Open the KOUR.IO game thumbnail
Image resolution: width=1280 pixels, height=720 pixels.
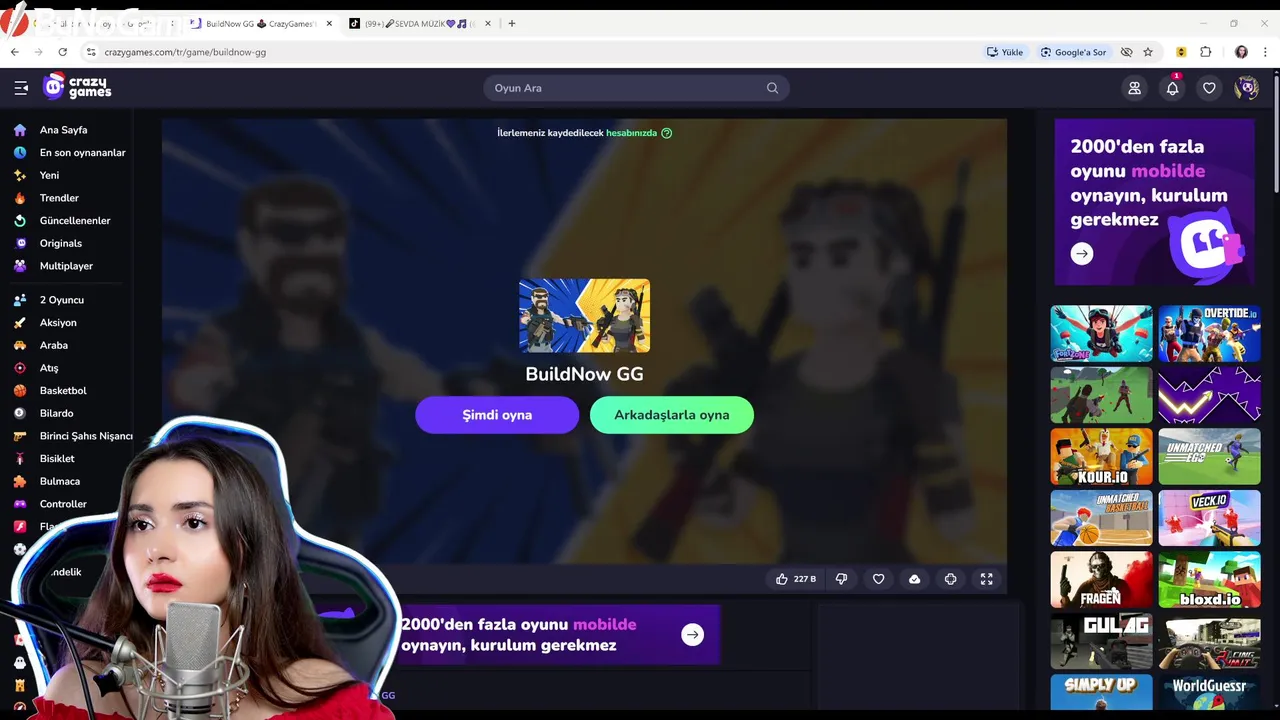tap(1101, 457)
